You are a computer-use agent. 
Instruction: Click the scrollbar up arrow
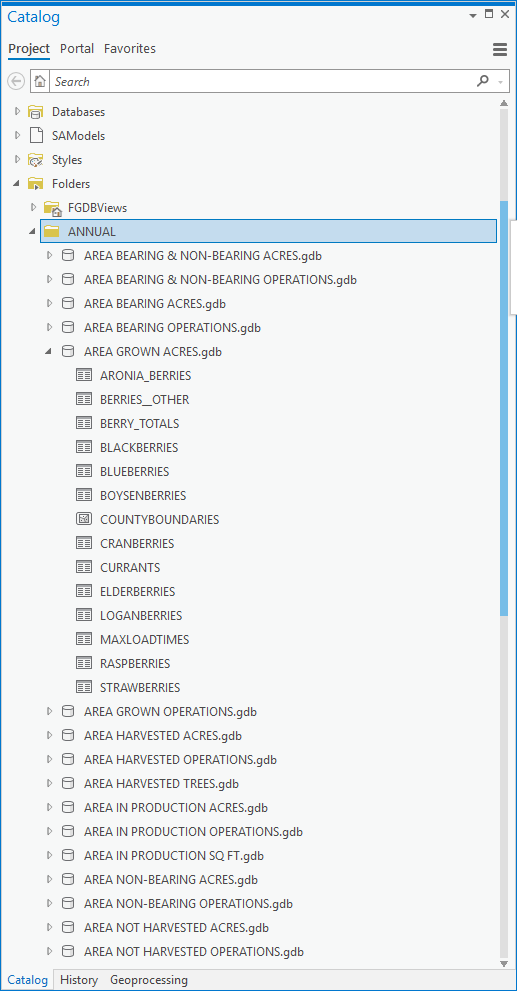[x=504, y=104]
